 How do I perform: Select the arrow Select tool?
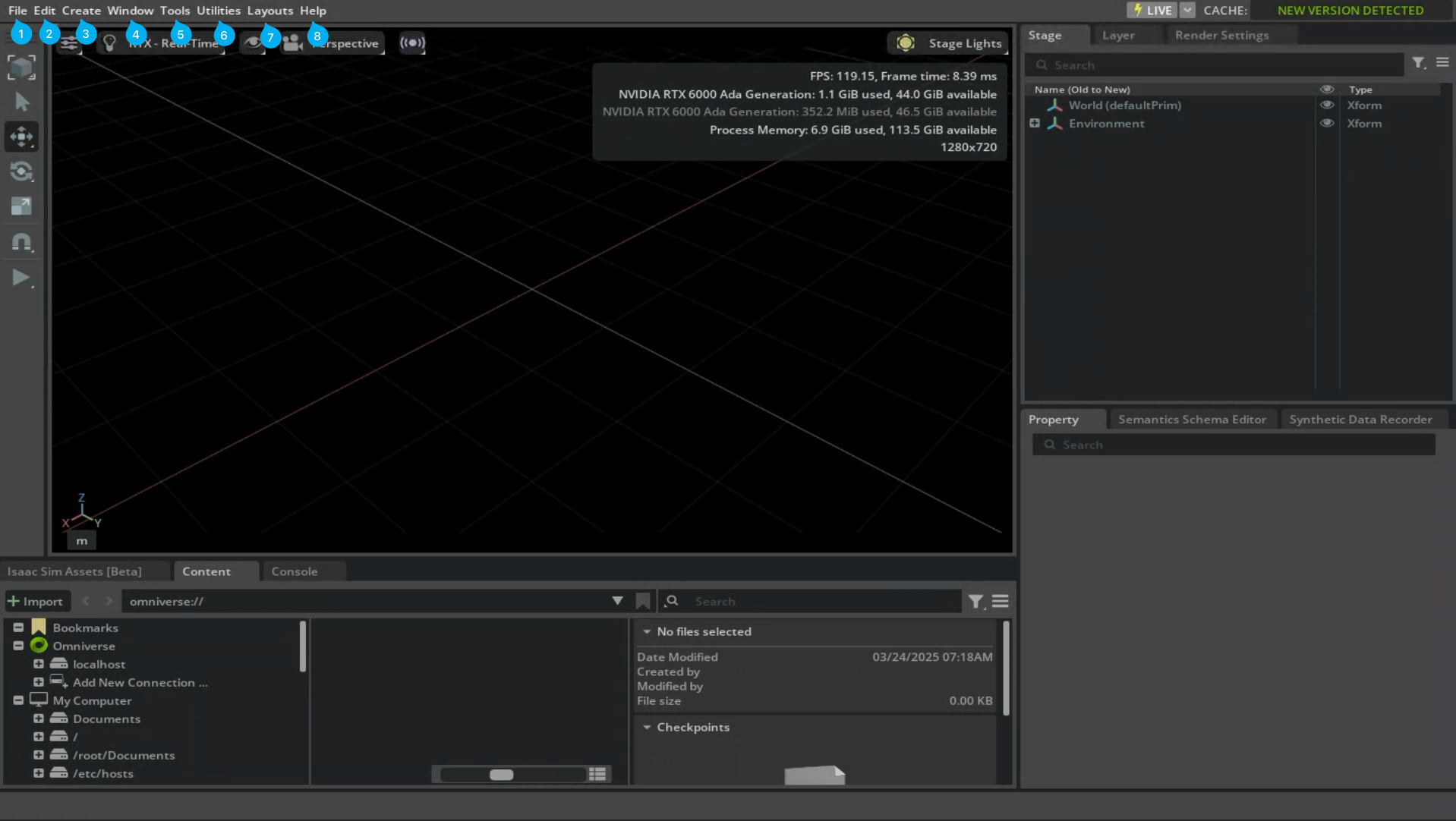point(21,102)
